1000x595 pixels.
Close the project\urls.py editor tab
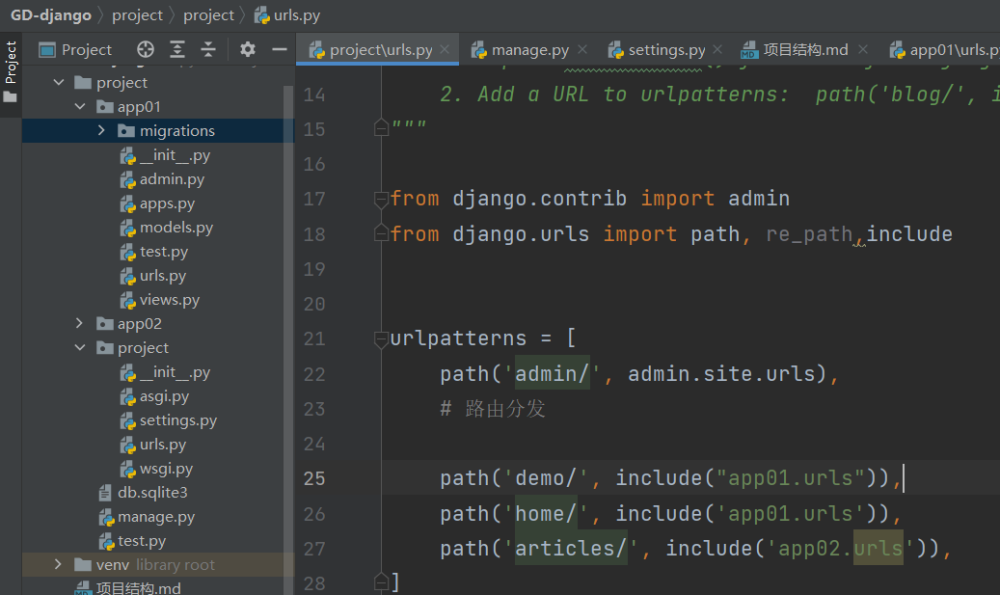445,49
